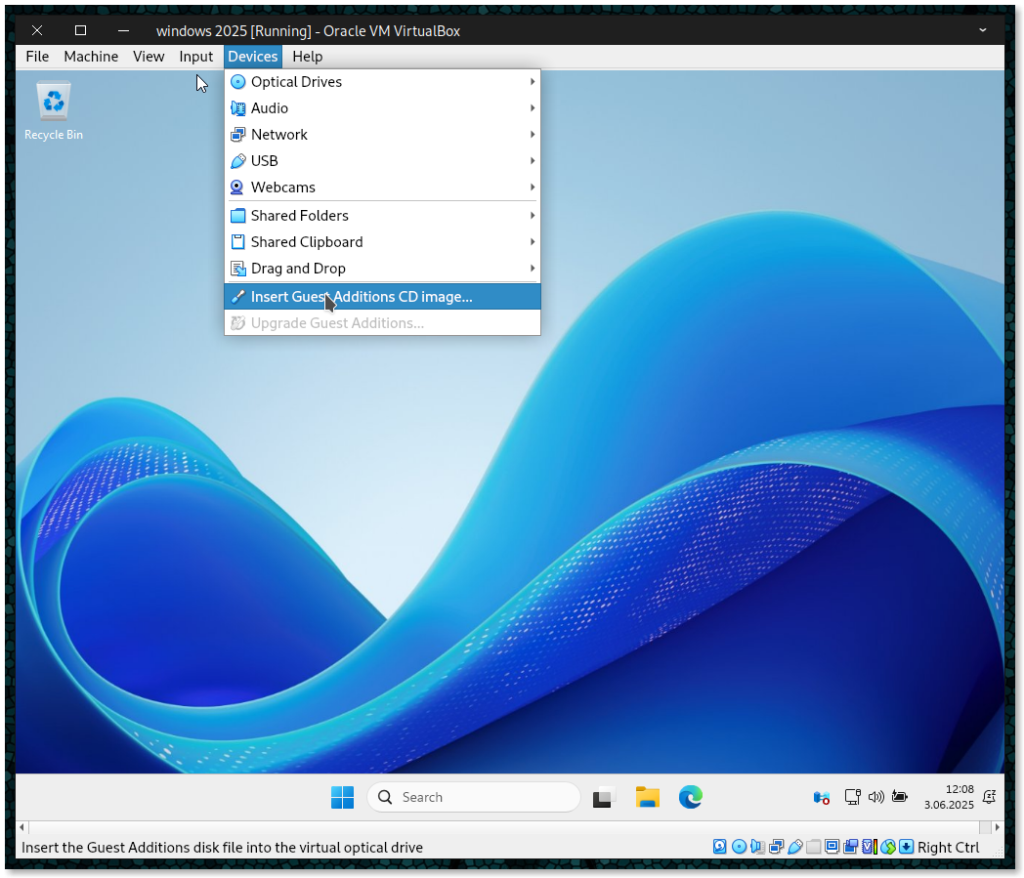Click the shared folders status bar indicator

point(814,847)
